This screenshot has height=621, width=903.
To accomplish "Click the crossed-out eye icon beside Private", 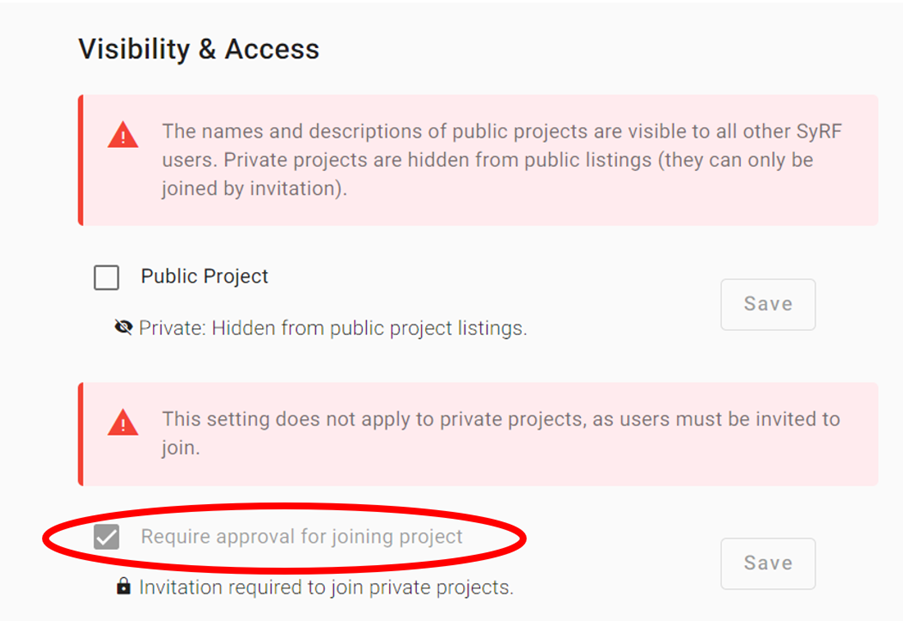I will tap(124, 327).
